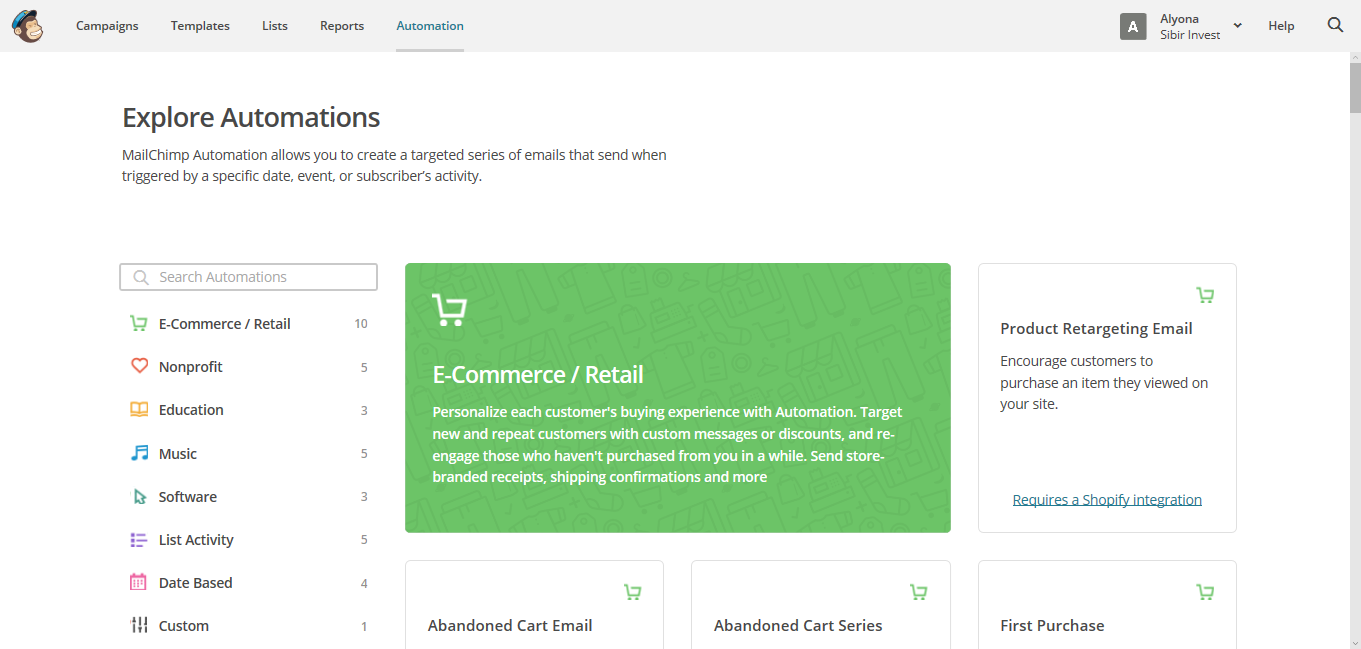1361x649 pixels.
Task: Open the Lists page
Action: pos(275,26)
